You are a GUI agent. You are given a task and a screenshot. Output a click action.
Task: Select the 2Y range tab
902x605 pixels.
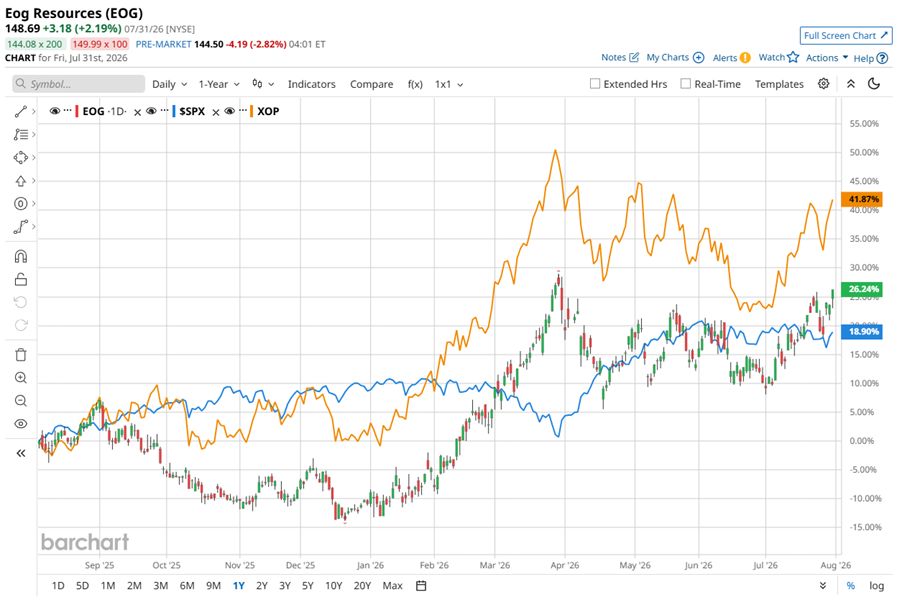(262, 585)
